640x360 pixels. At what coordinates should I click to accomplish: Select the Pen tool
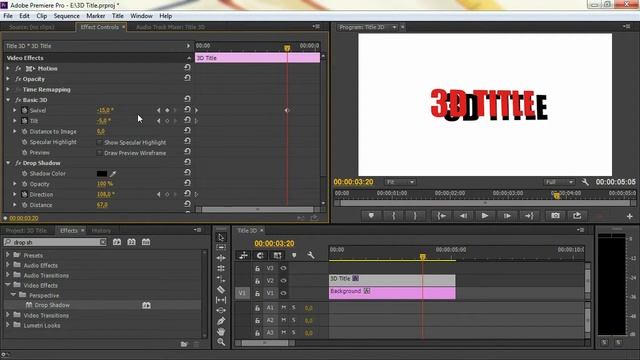[x=221, y=321]
